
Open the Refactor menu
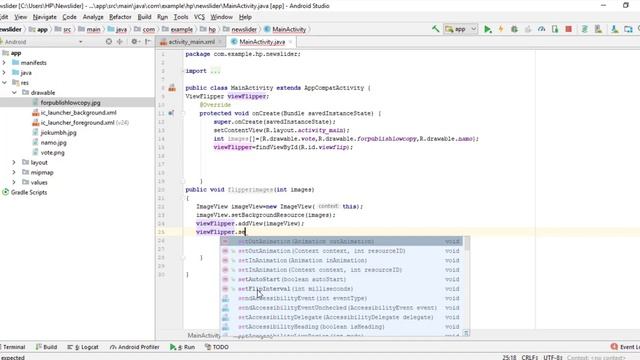[120, 17]
